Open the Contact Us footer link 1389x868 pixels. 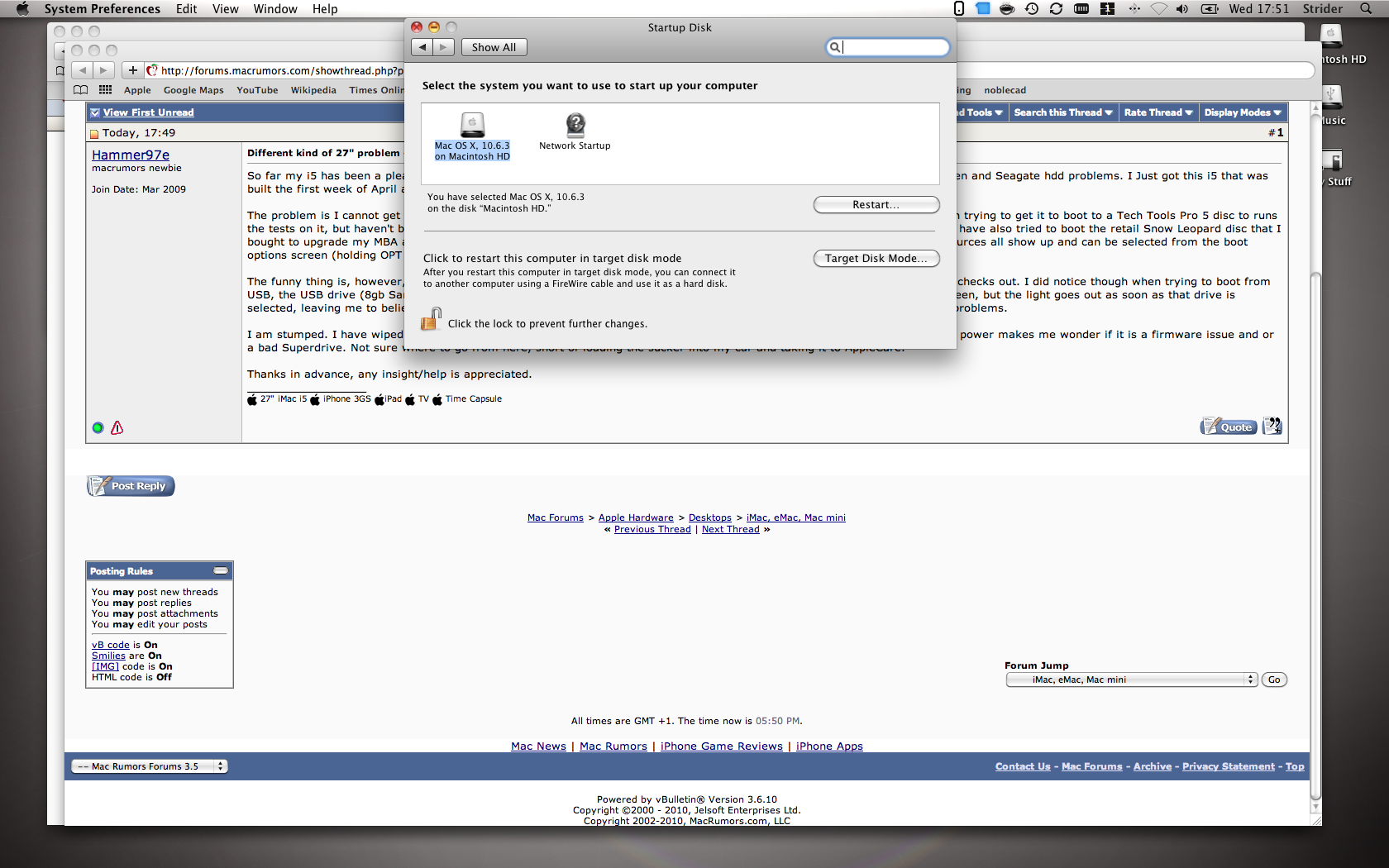(1023, 766)
